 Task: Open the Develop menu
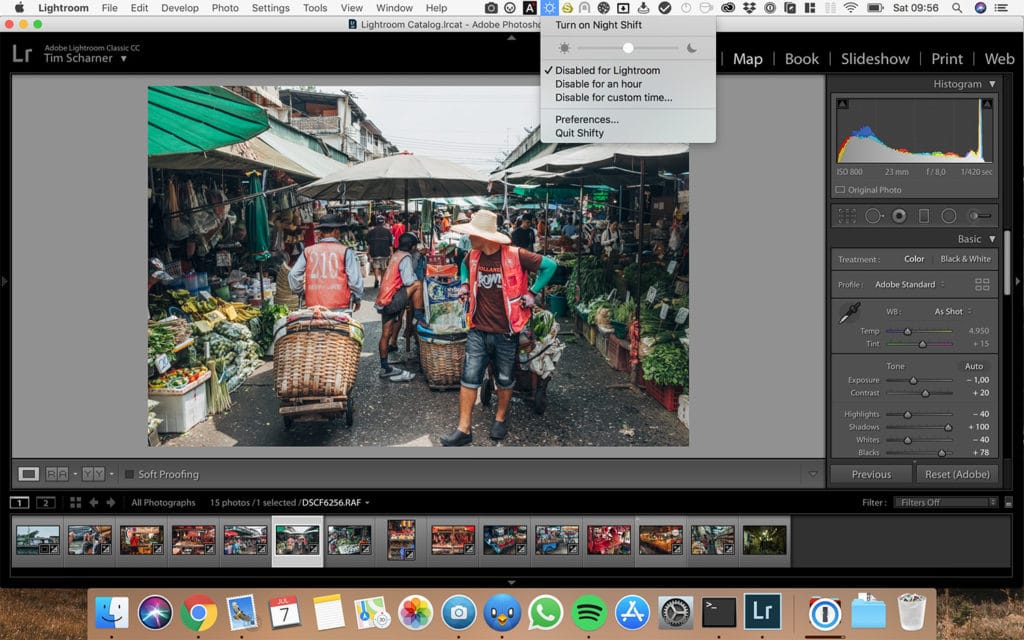[180, 8]
